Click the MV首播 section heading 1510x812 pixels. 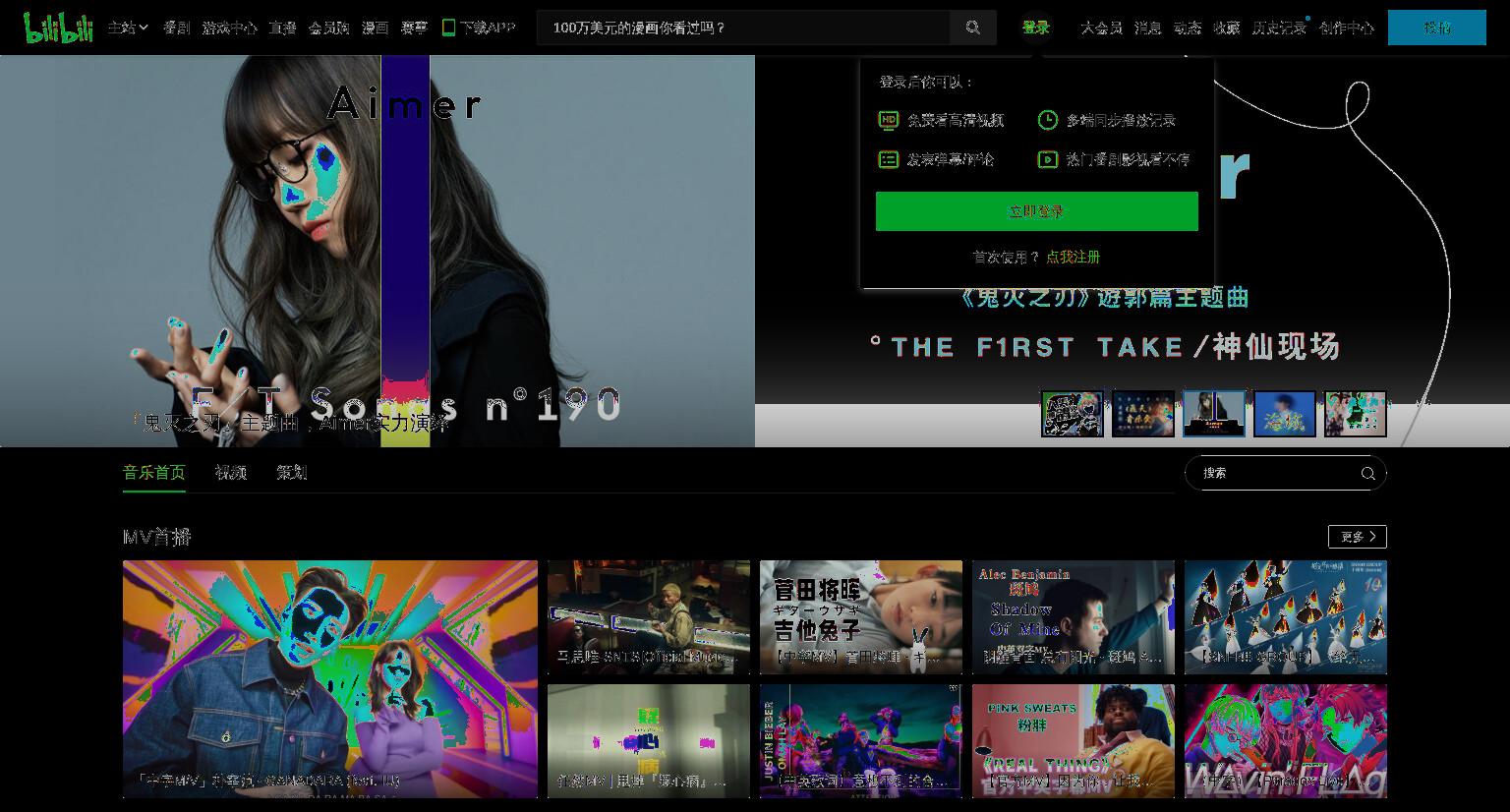point(156,537)
